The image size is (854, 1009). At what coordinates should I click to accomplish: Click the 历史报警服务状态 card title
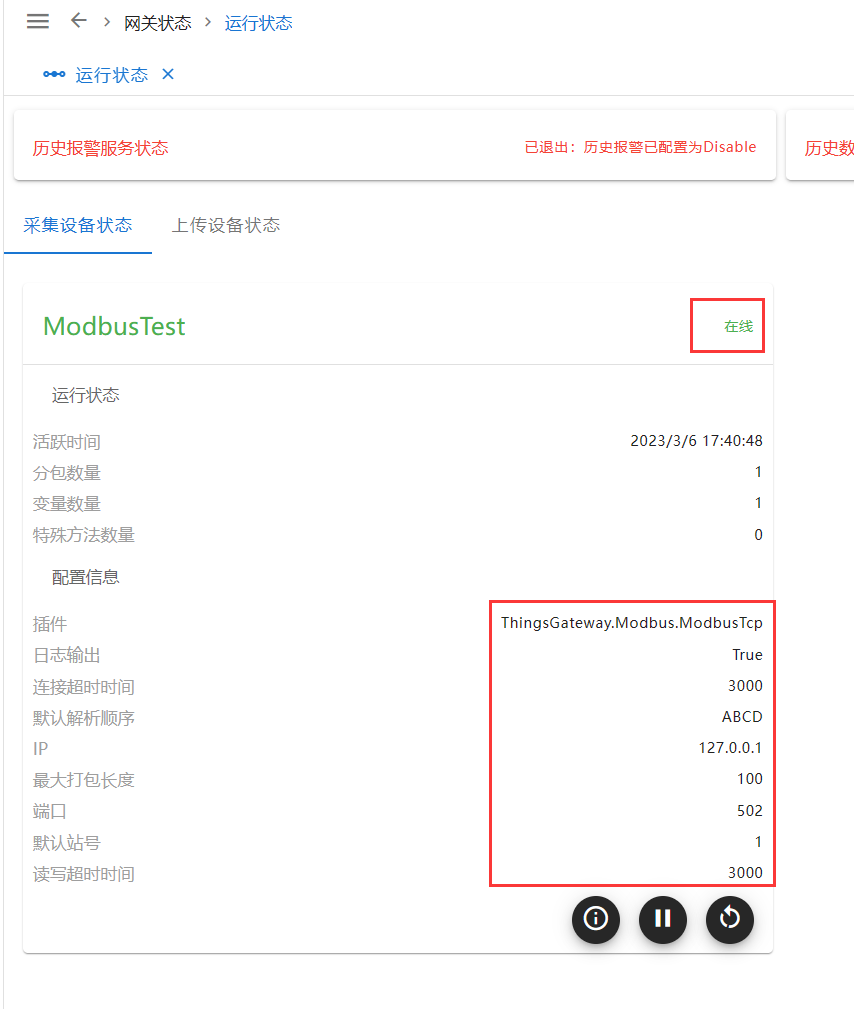100,148
